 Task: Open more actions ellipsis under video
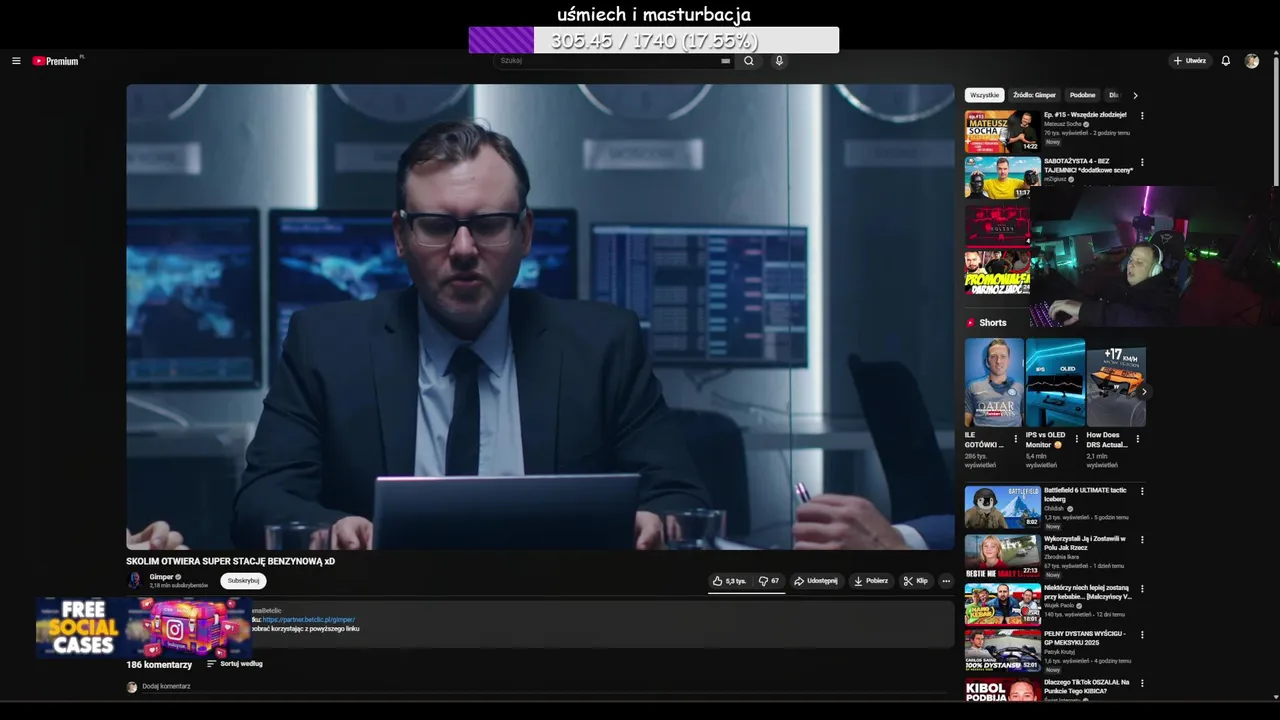click(945, 581)
